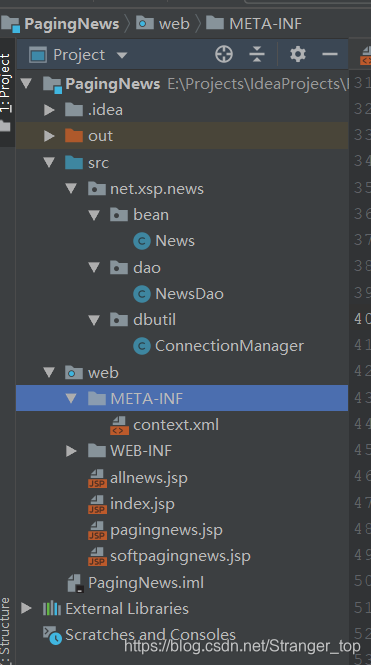Select PagingNews.iml file name
Viewport: 371px width, 665px height.
[x=146, y=583]
